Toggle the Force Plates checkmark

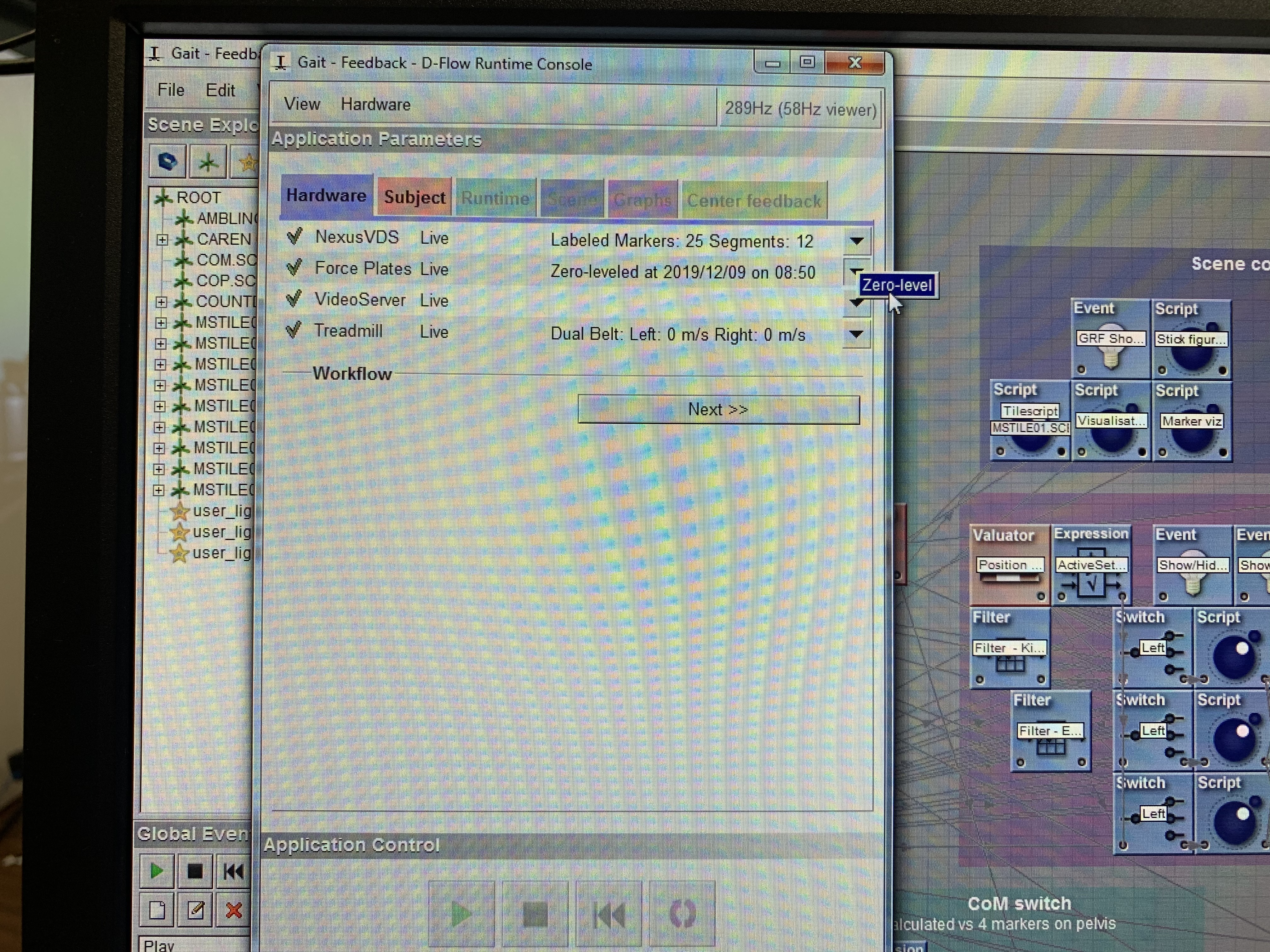[295, 267]
